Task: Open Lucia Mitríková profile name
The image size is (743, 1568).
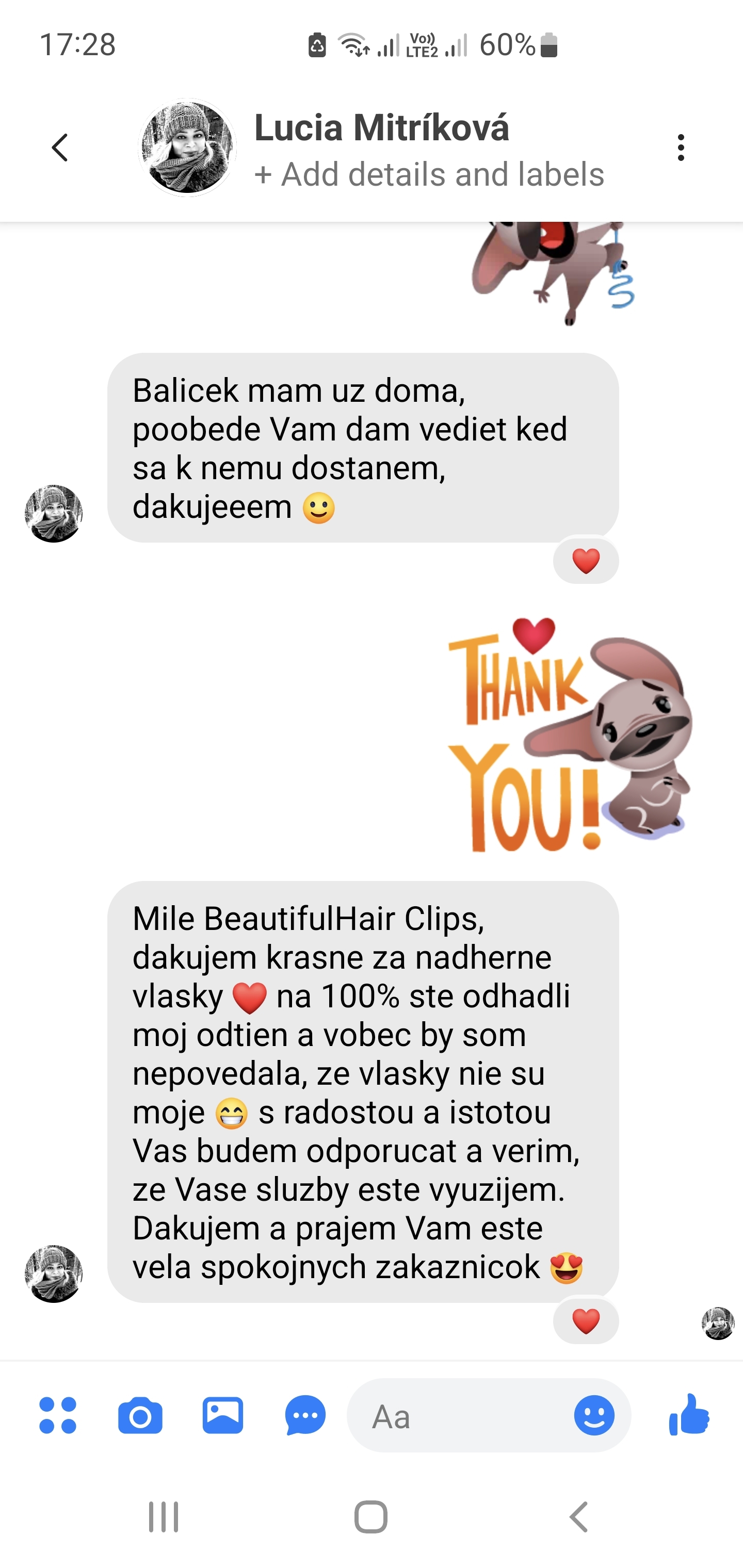Action: click(381, 127)
